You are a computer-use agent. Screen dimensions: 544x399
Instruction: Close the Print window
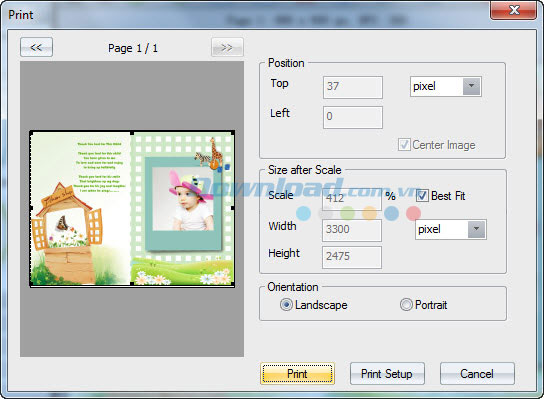514,10
